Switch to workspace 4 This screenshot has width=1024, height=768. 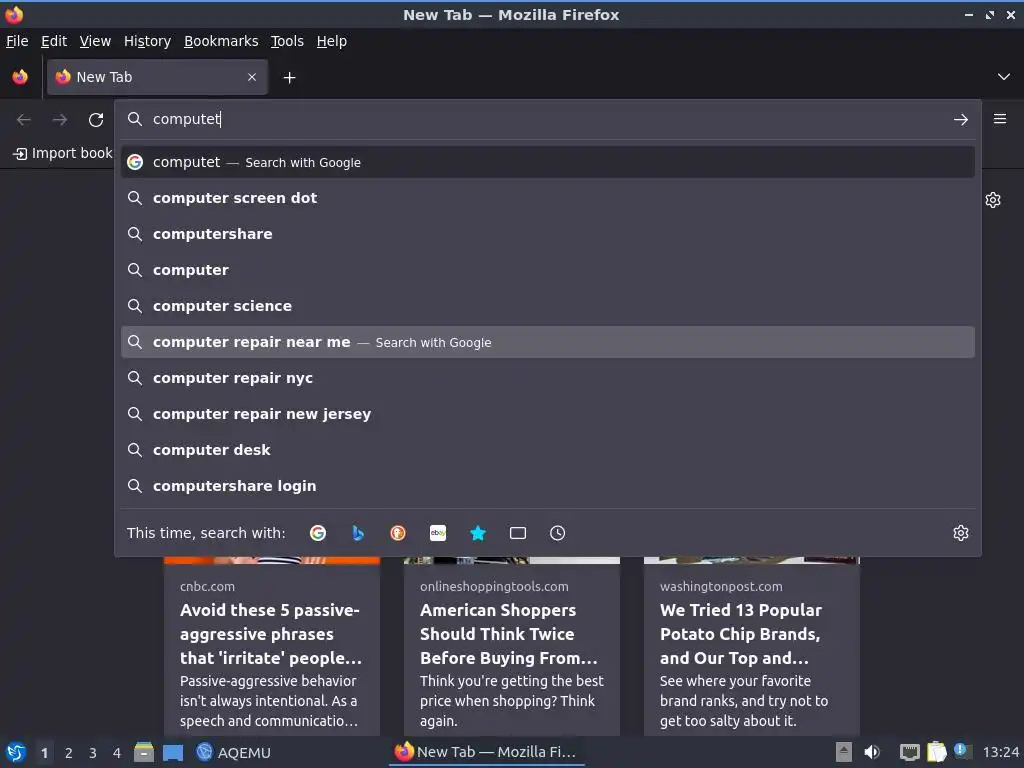pos(117,753)
